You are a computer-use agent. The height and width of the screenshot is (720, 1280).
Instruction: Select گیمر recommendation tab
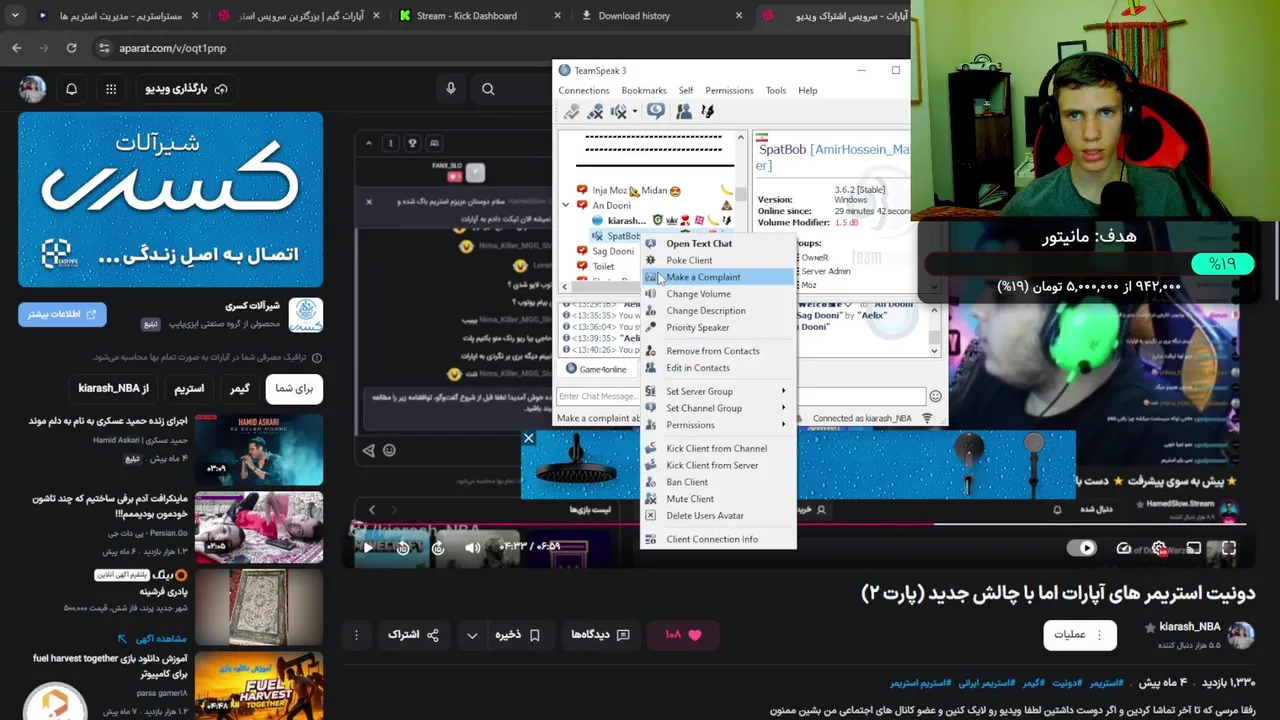pyautogui.click(x=240, y=388)
